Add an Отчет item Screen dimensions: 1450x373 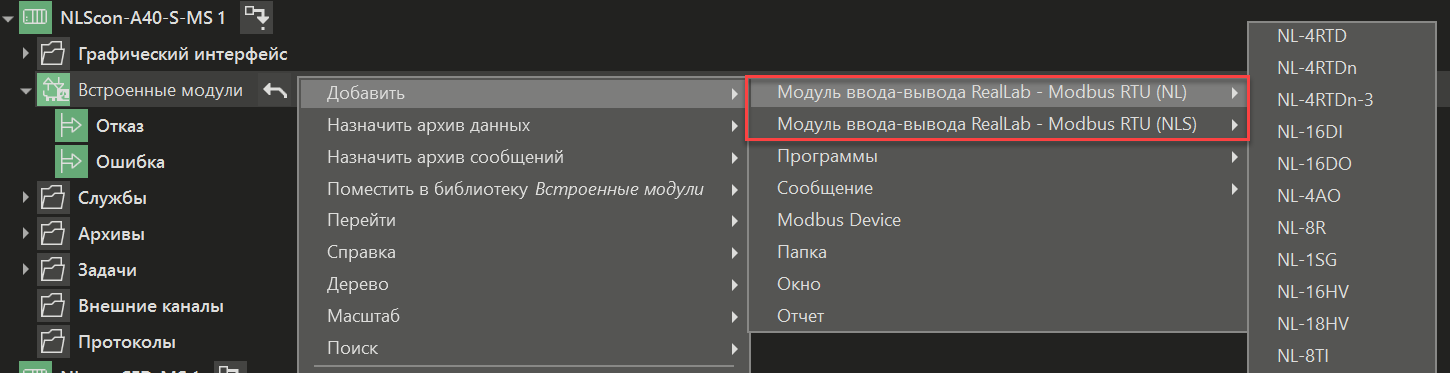pyautogui.click(x=998, y=316)
